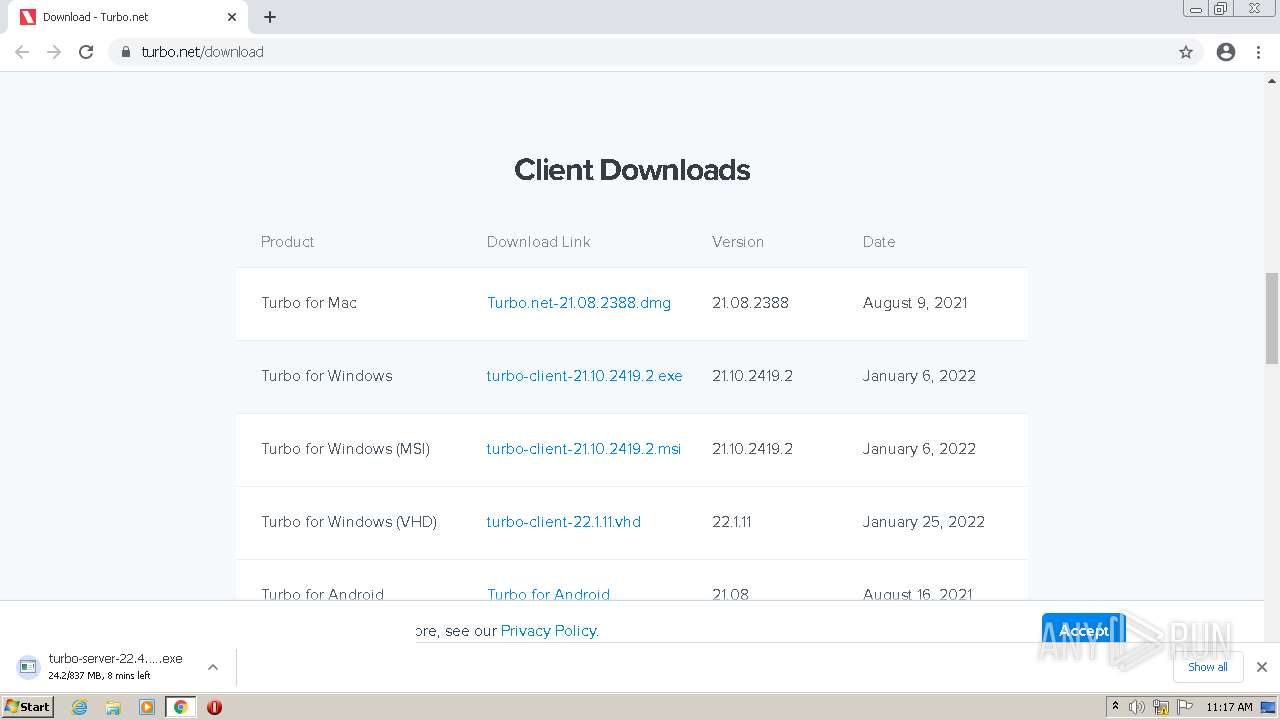Click the show desktop tray icon
Viewport: 1280px width, 720px height.
tap(1268, 707)
